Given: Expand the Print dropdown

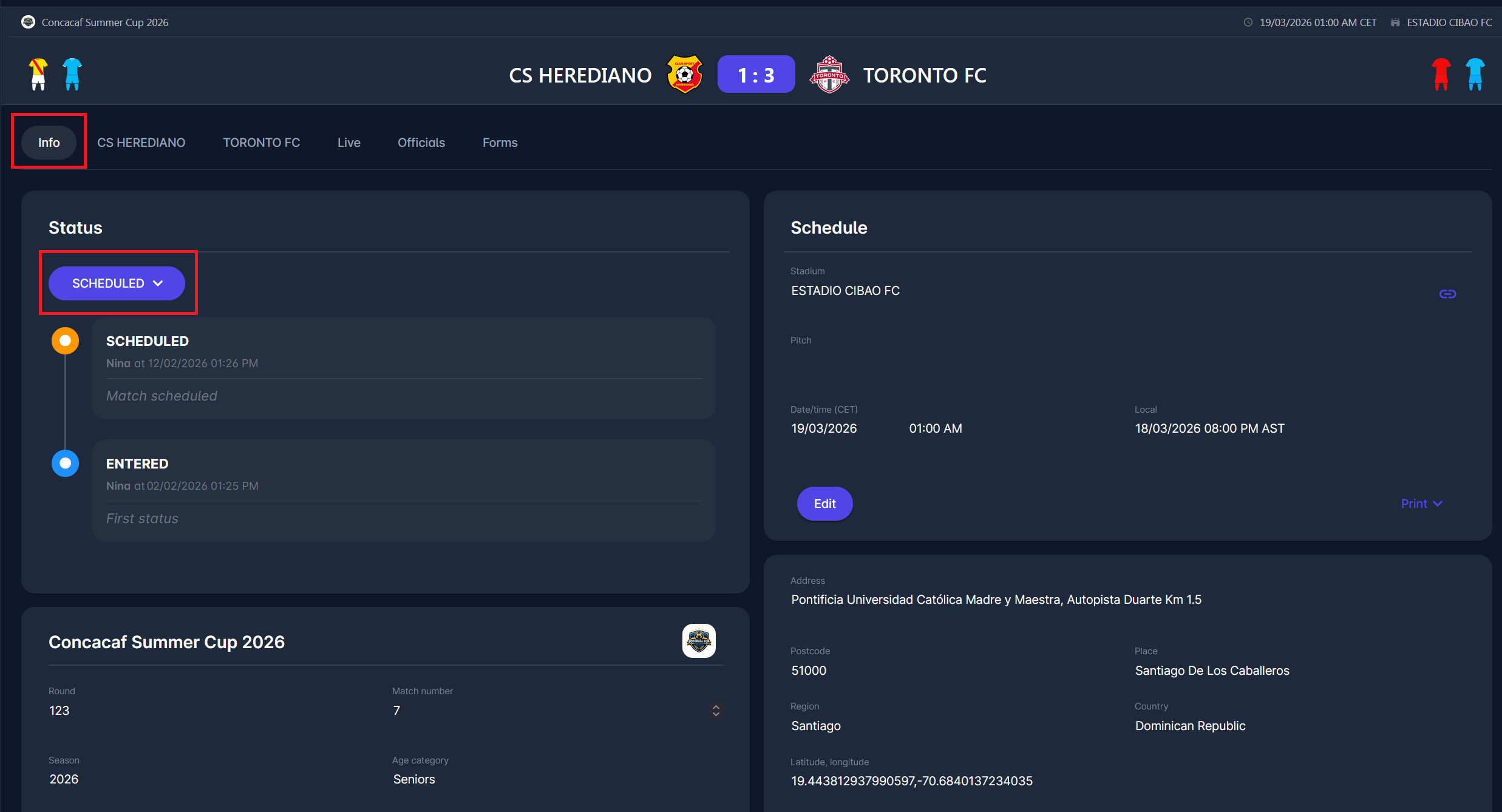Looking at the screenshot, I should 1421,504.
